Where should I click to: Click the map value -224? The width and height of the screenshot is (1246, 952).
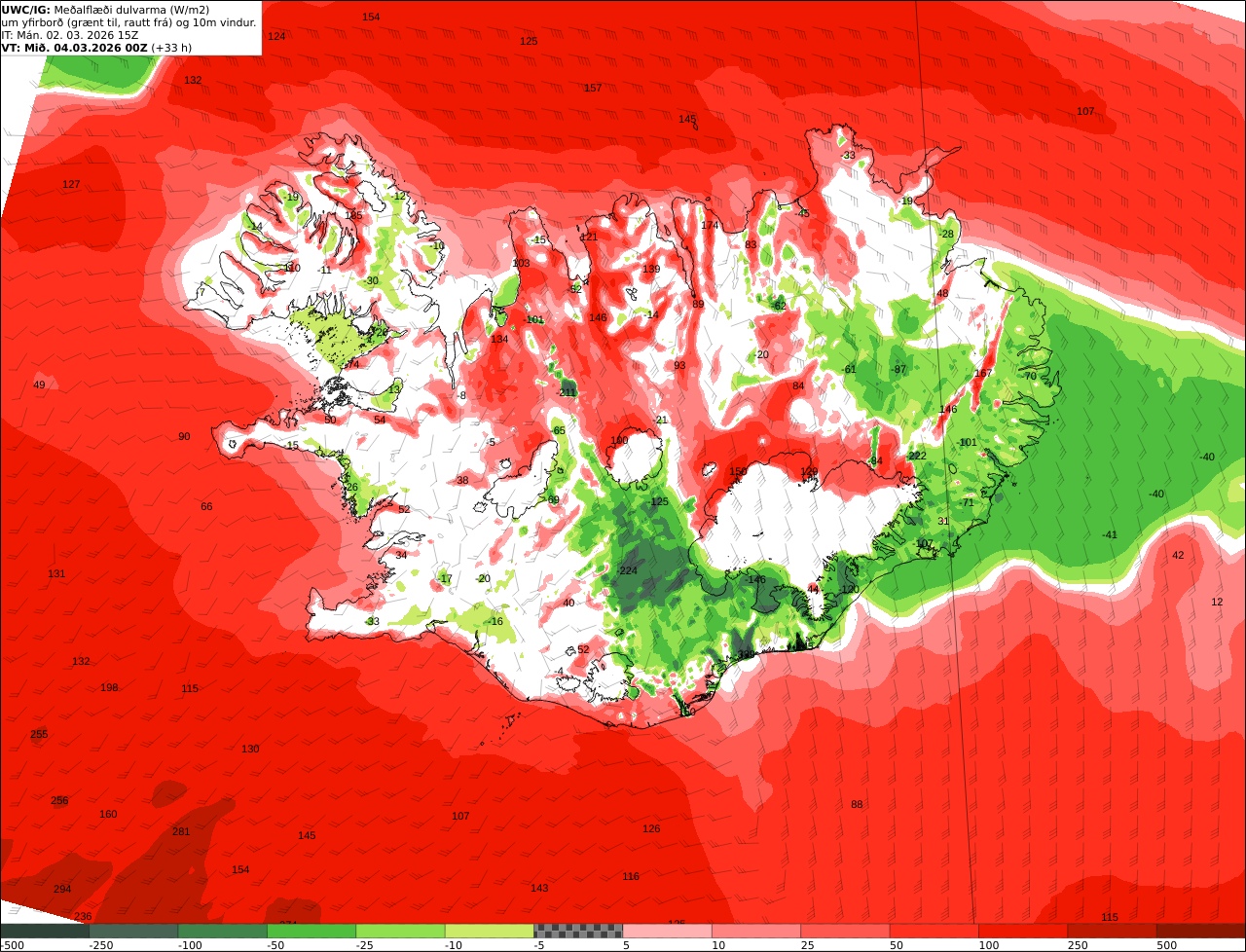click(x=627, y=570)
